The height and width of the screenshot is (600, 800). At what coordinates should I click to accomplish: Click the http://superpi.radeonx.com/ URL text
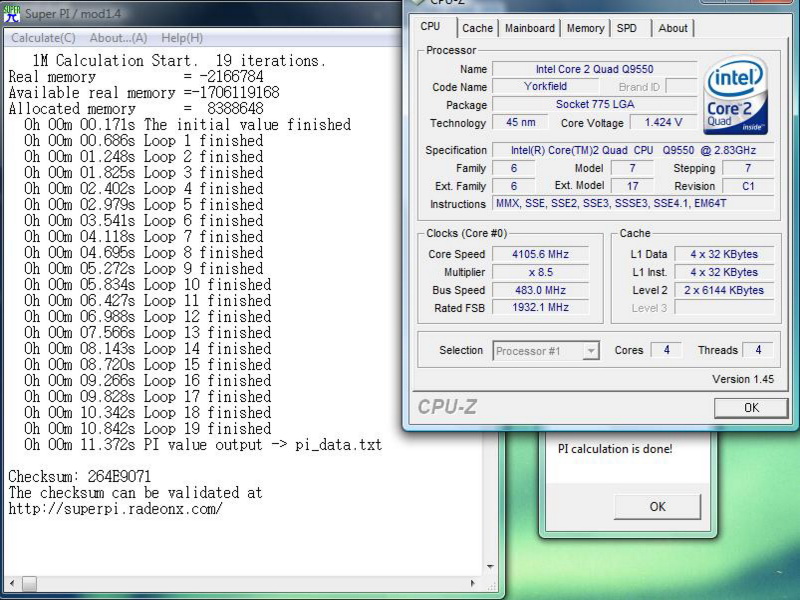click(115, 509)
